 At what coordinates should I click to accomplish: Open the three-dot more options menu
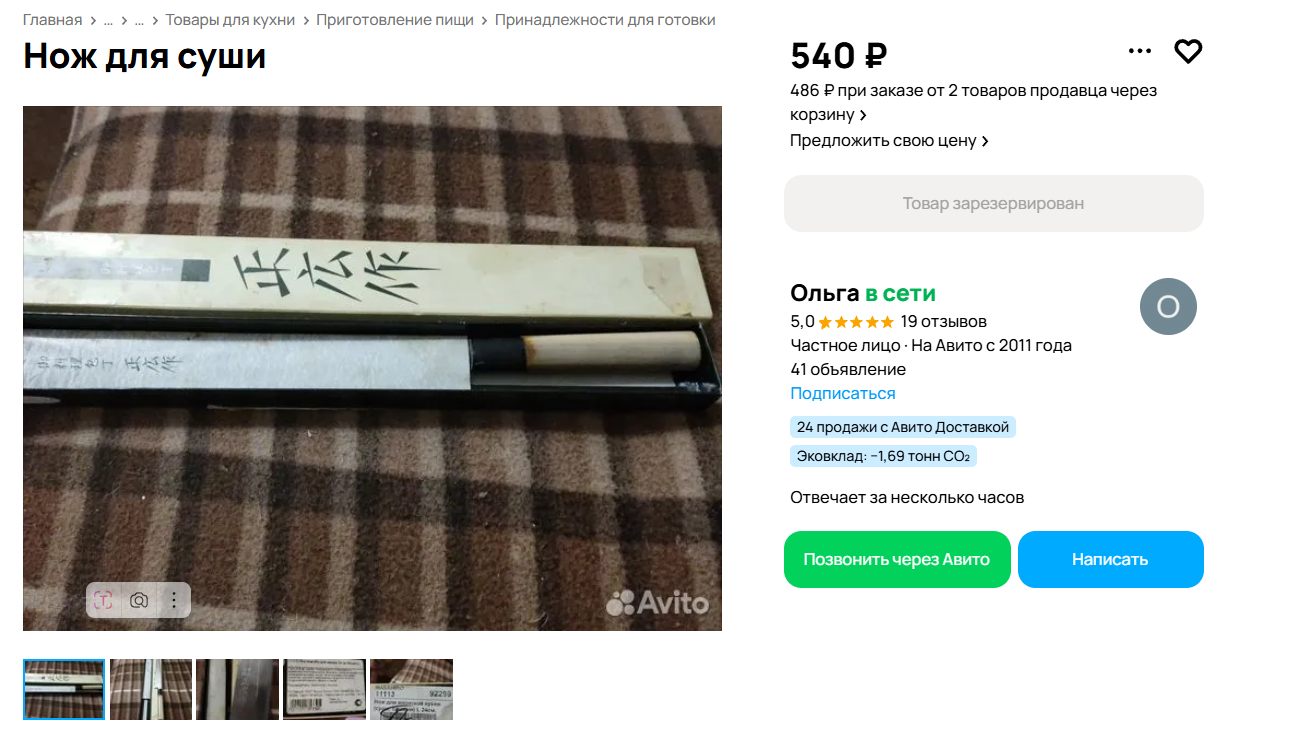click(x=1140, y=51)
